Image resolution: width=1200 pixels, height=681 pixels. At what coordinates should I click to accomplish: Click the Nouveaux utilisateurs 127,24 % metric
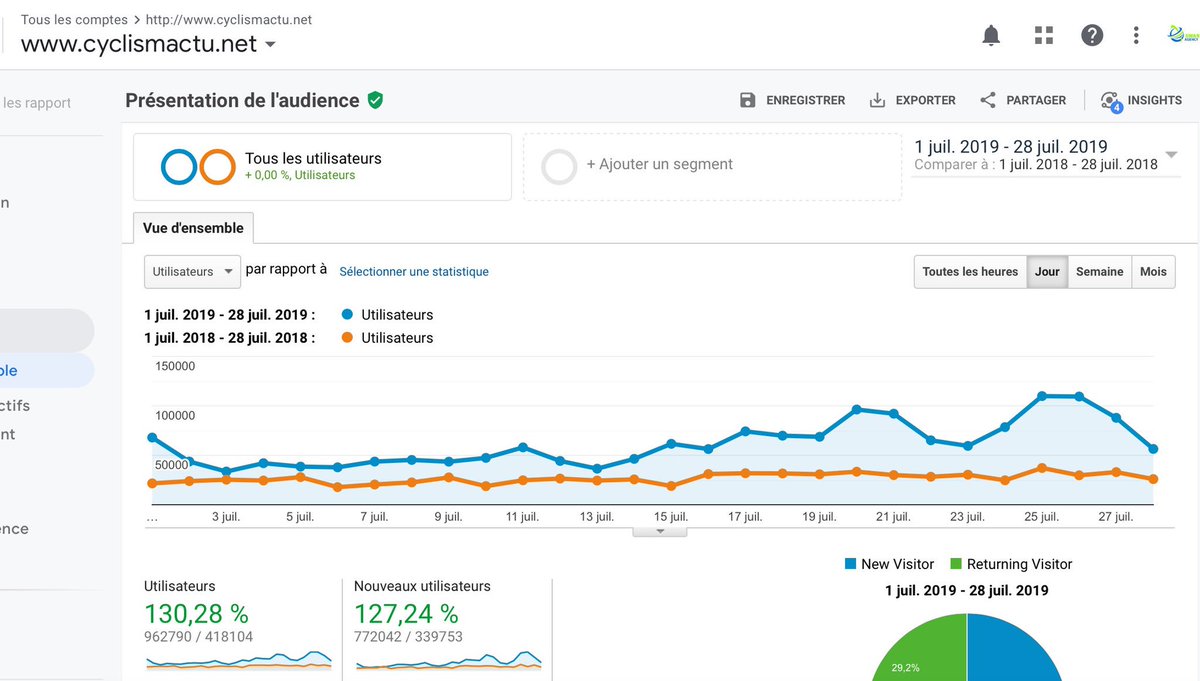[406, 613]
